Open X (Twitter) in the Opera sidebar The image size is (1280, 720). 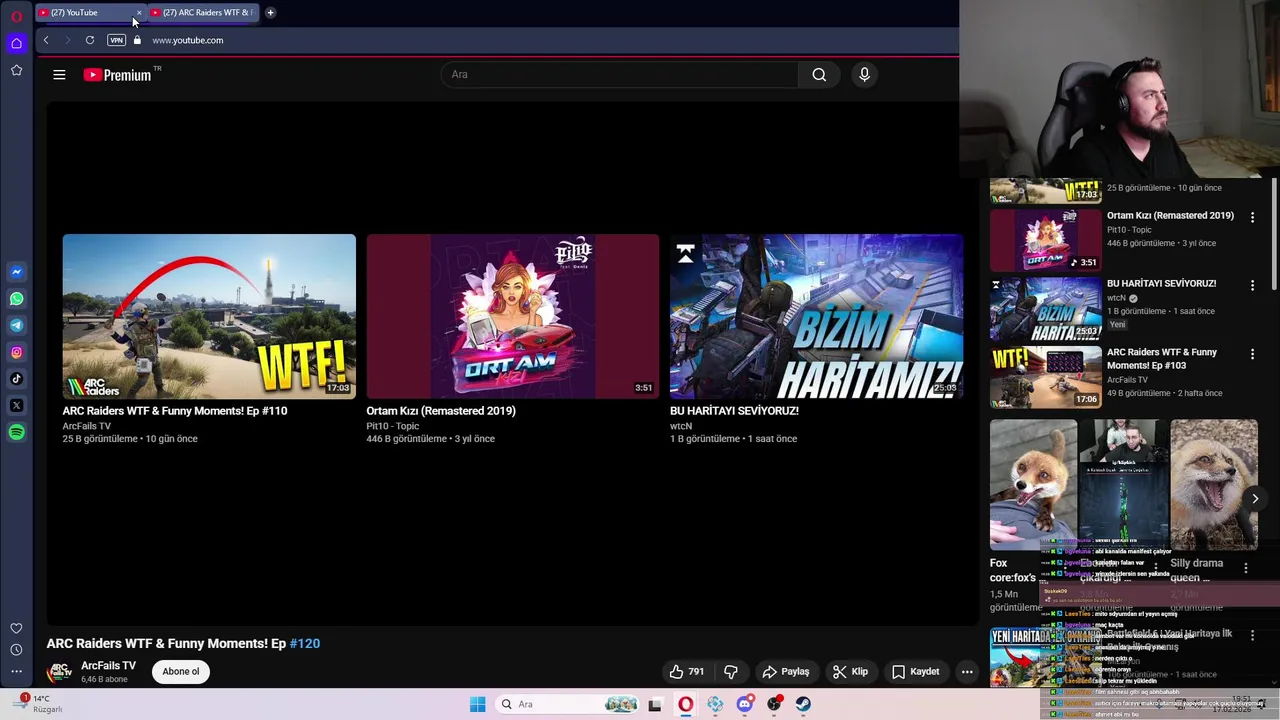click(x=16, y=405)
